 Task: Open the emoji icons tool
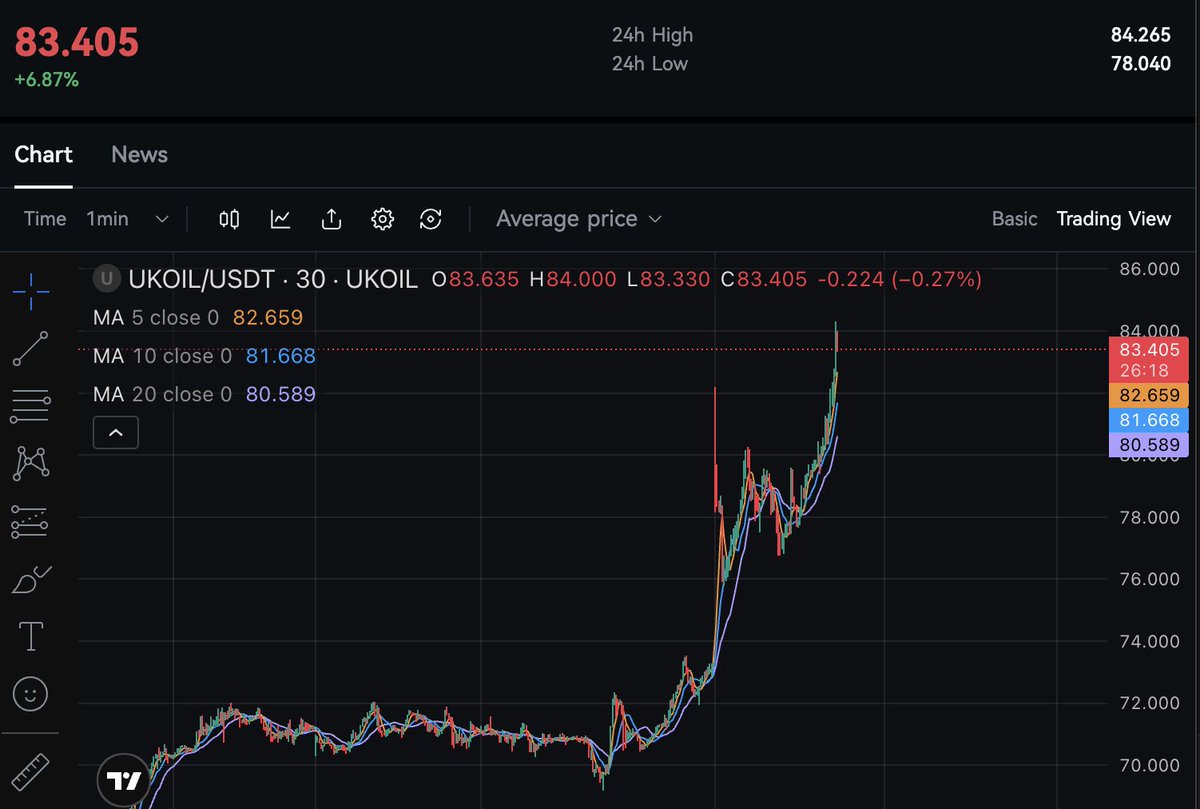[x=31, y=693]
